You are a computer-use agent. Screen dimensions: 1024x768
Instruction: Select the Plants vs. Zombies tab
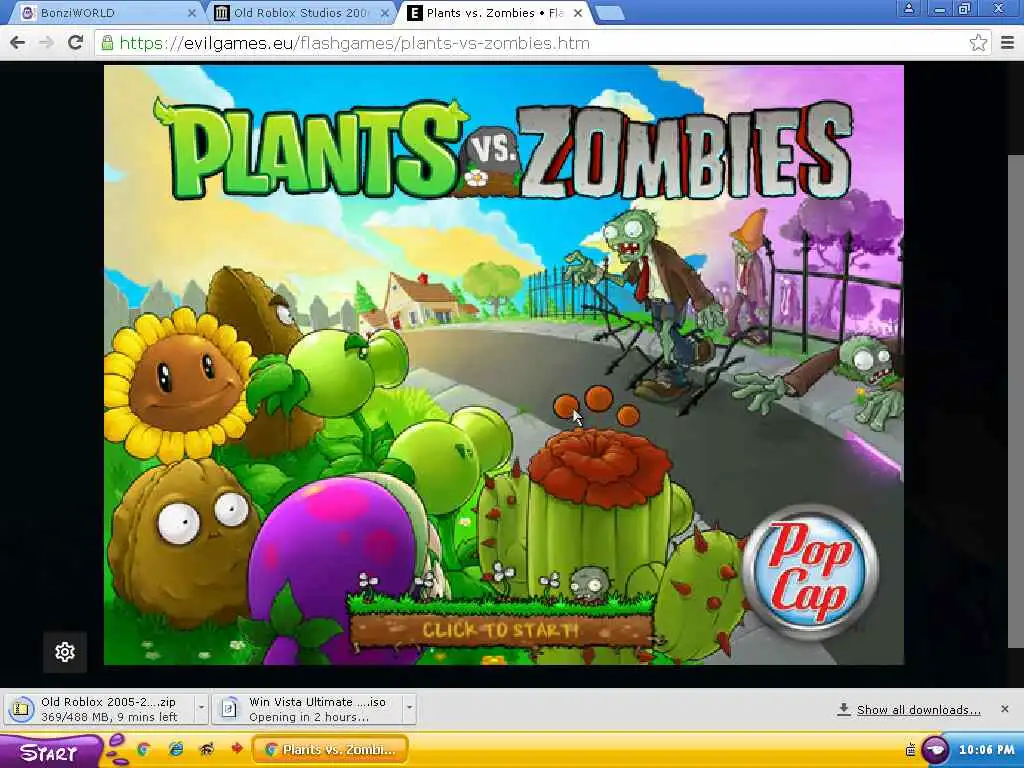pos(494,13)
